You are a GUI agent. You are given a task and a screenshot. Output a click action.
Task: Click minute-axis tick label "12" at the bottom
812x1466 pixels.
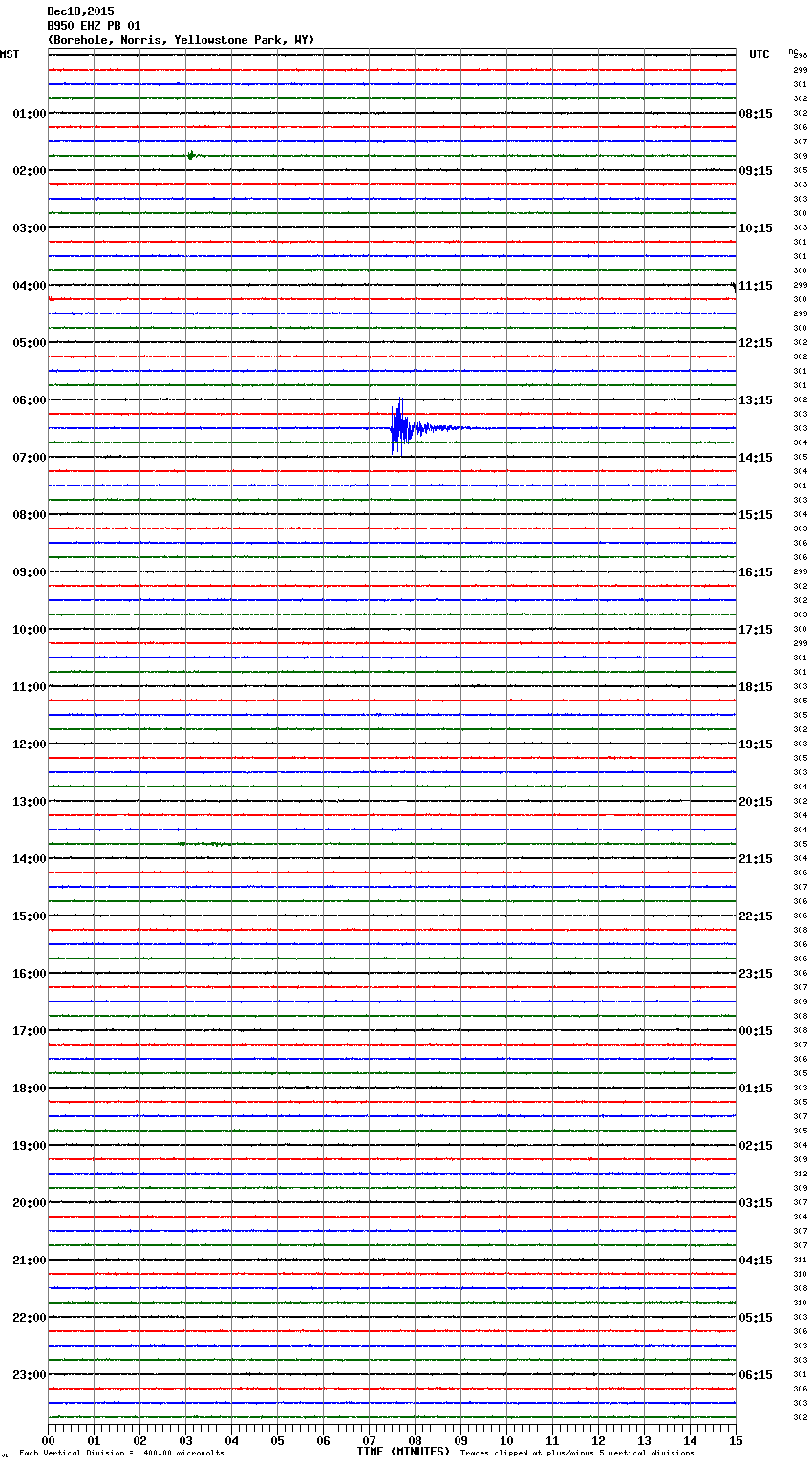(x=598, y=1441)
